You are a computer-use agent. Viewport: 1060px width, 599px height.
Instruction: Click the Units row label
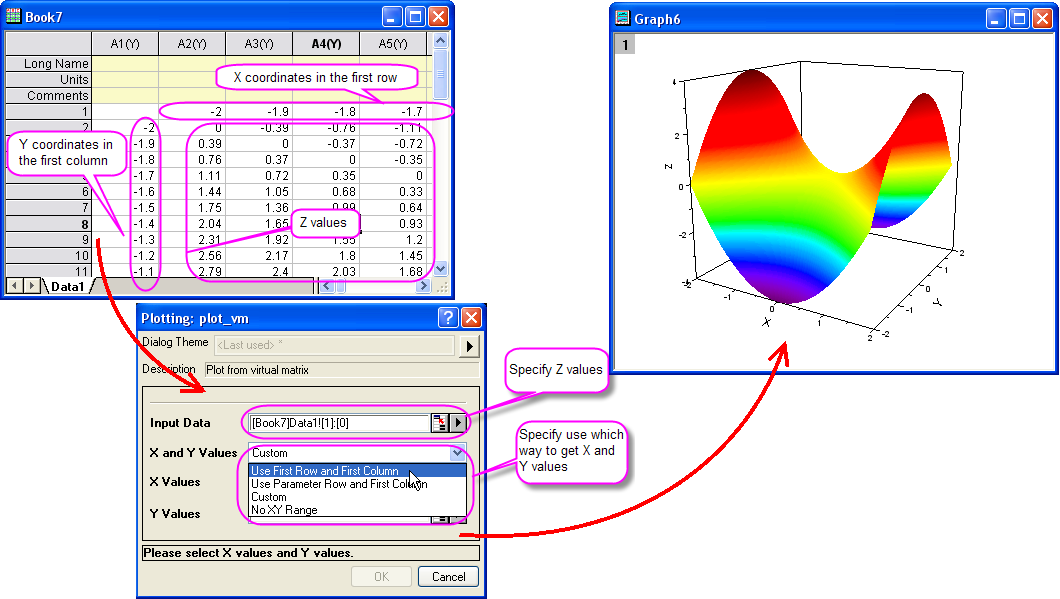pos(49,80)
